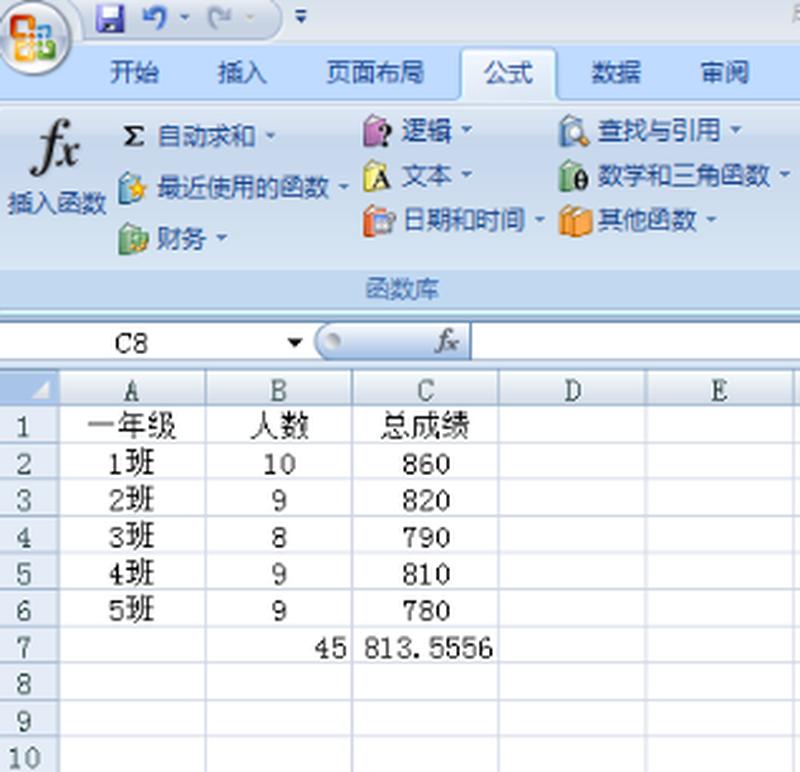Click the 最近使用的函数 star book icon
Image resolution: width=800 pixels, height=772 pixels.
click(x=133, y=188)
